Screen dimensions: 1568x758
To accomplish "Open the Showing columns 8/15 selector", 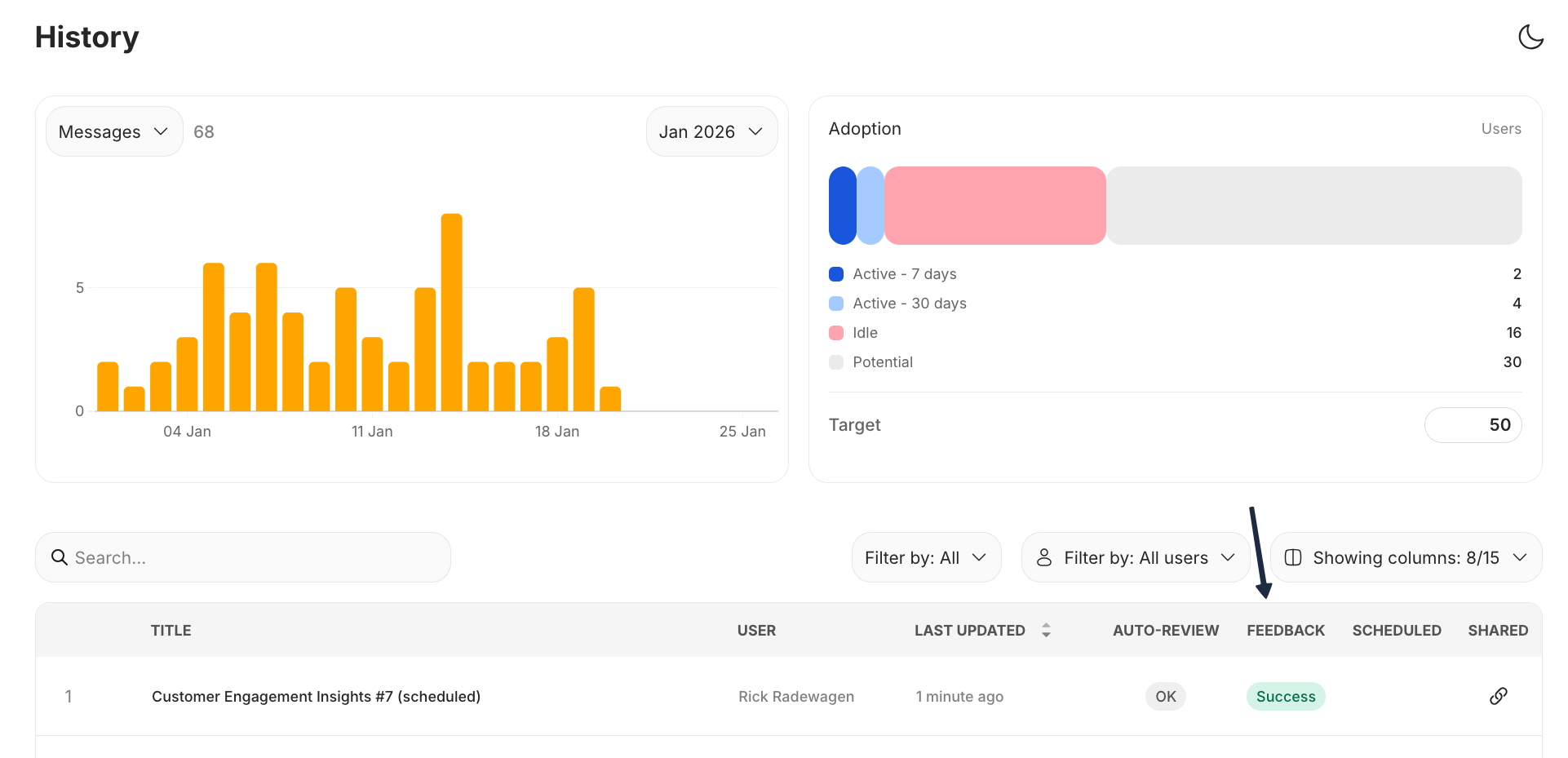I will click(x=1405, y=557).
